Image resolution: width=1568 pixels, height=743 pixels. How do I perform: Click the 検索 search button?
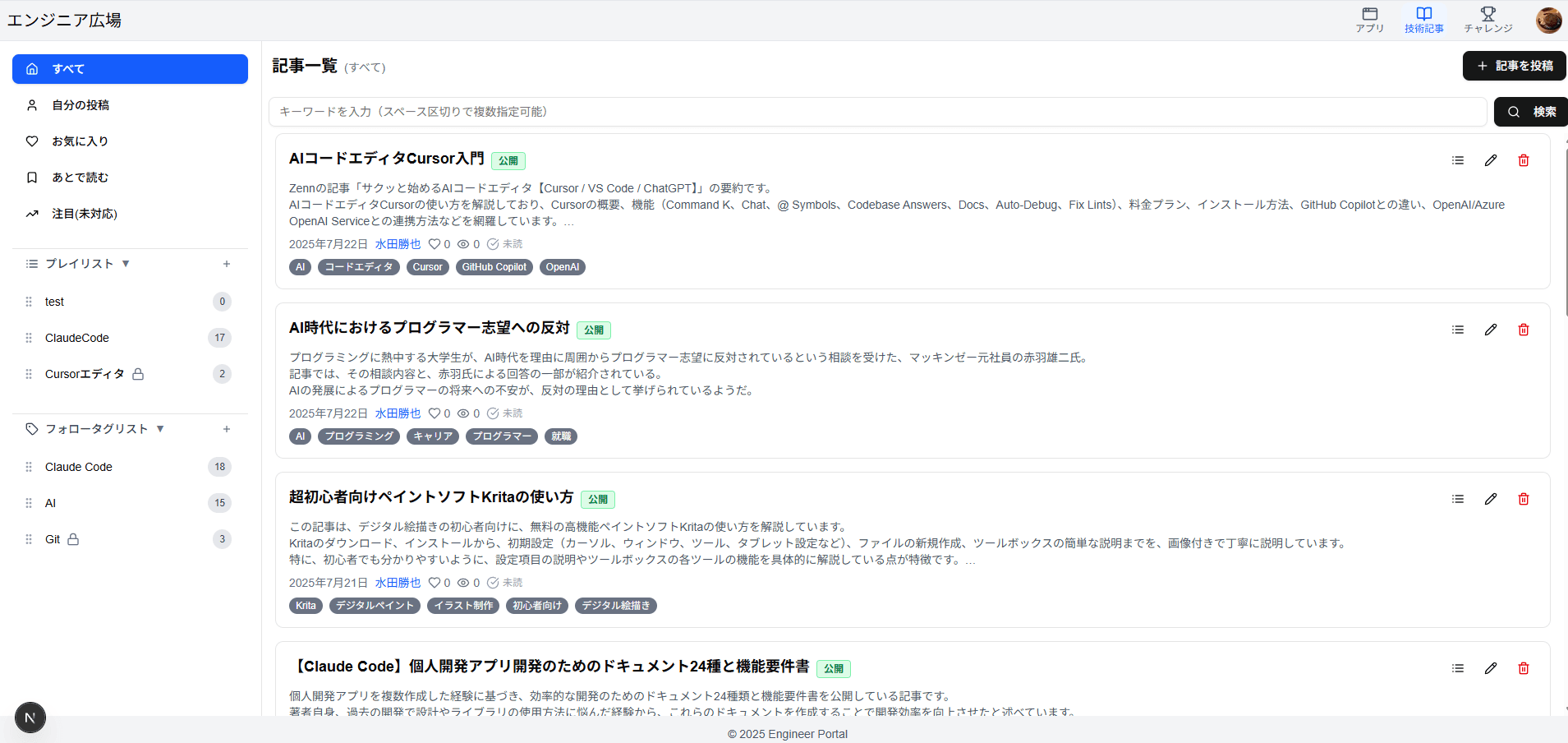click(x=1531, y=112)
